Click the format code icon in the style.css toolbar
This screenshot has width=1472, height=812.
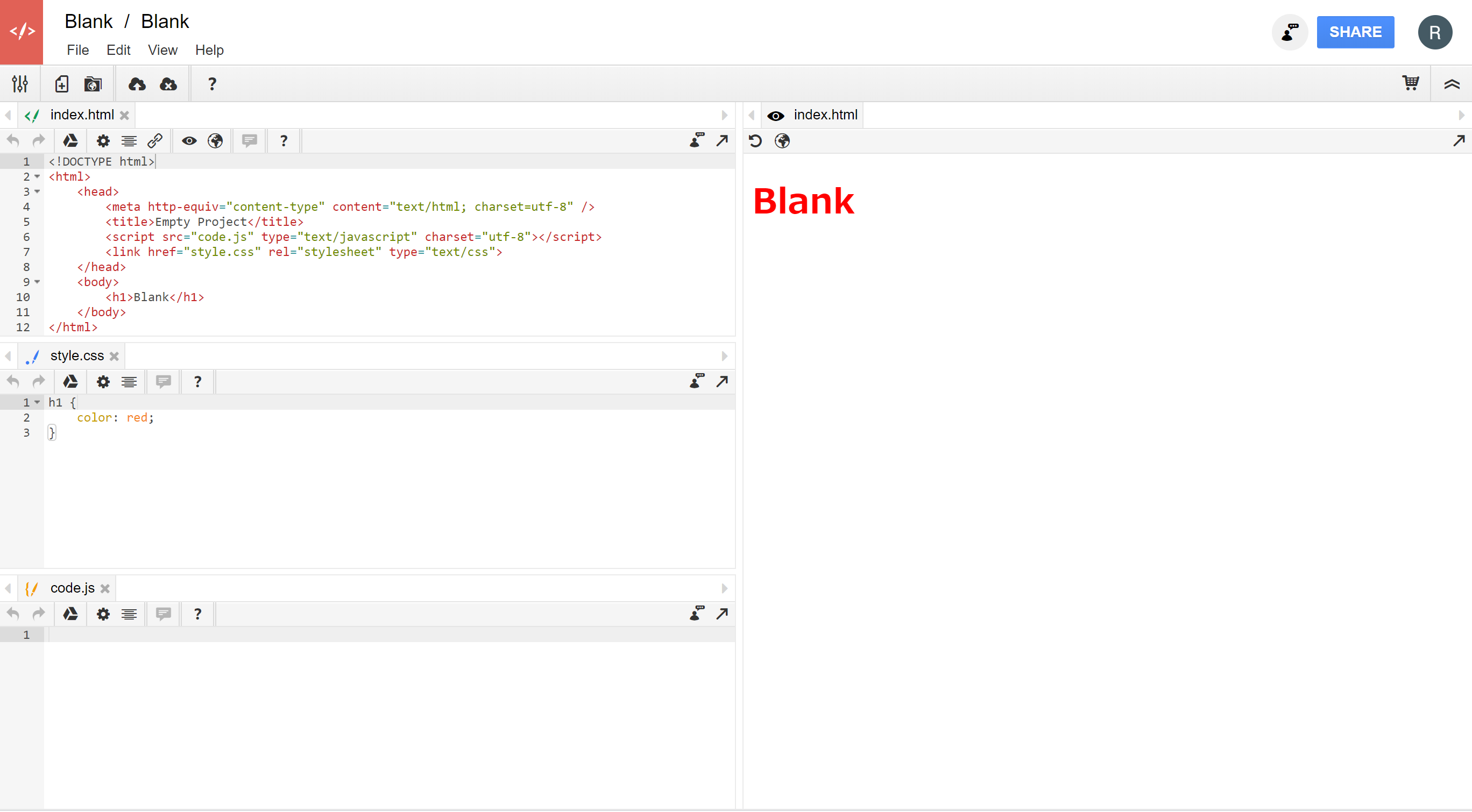click(129, 381)
